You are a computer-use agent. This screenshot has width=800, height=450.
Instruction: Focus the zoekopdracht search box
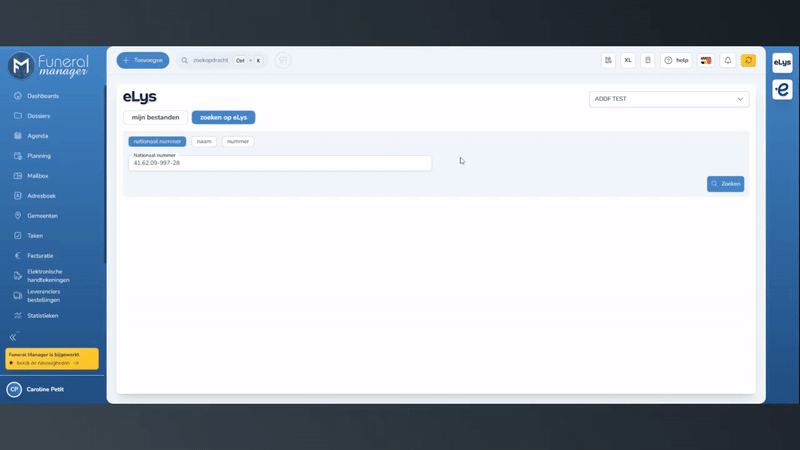(x=221, y=60)
